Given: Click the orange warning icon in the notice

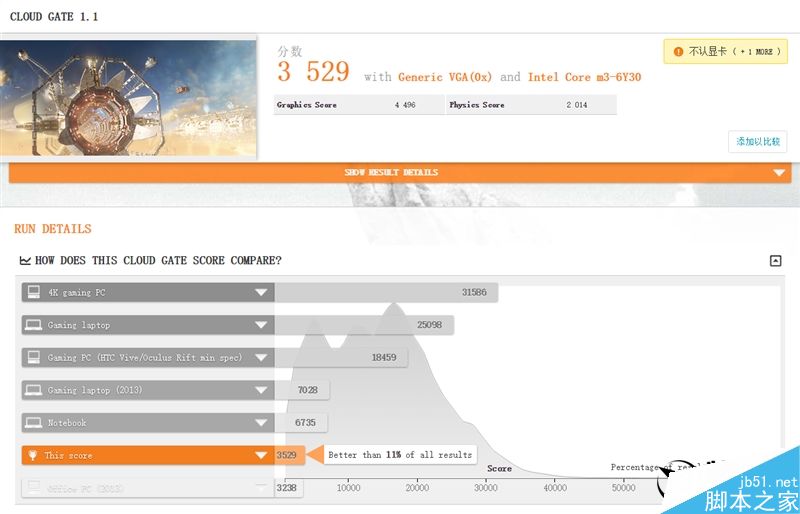Looking at the screenshot, I should pyautogui.click(x=678, y=52).
